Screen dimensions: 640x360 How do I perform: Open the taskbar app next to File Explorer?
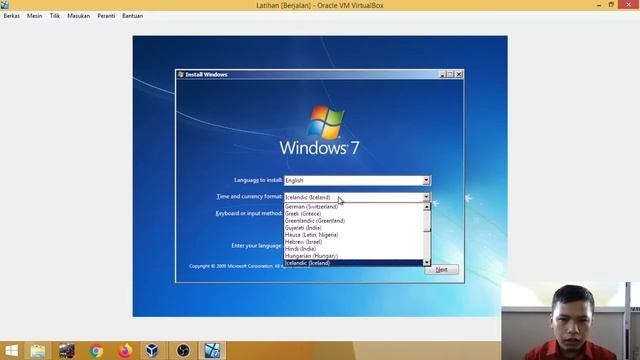[x=67, y=351]
